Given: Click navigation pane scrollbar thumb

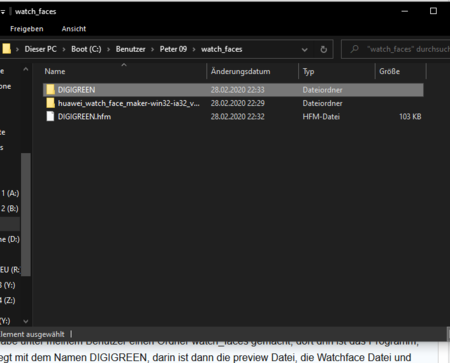Looking at the screenshot, I should click(26, 214).
